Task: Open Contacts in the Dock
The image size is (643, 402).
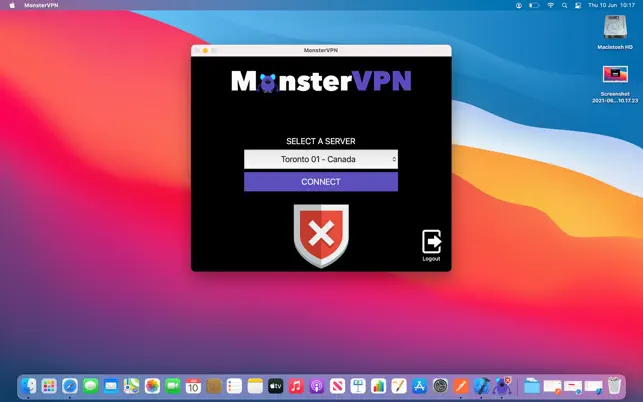Action: pos(214,386)
